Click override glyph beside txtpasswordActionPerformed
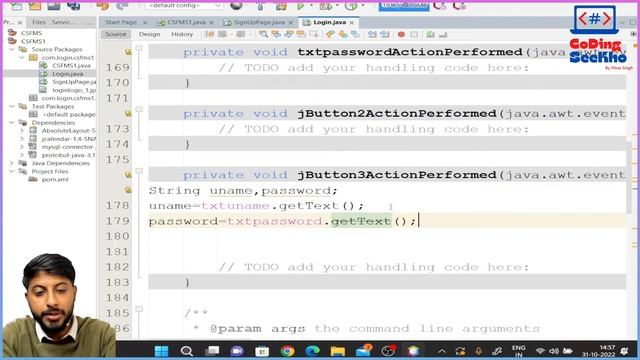Screen dimensions: 640x360 [128, 52]
